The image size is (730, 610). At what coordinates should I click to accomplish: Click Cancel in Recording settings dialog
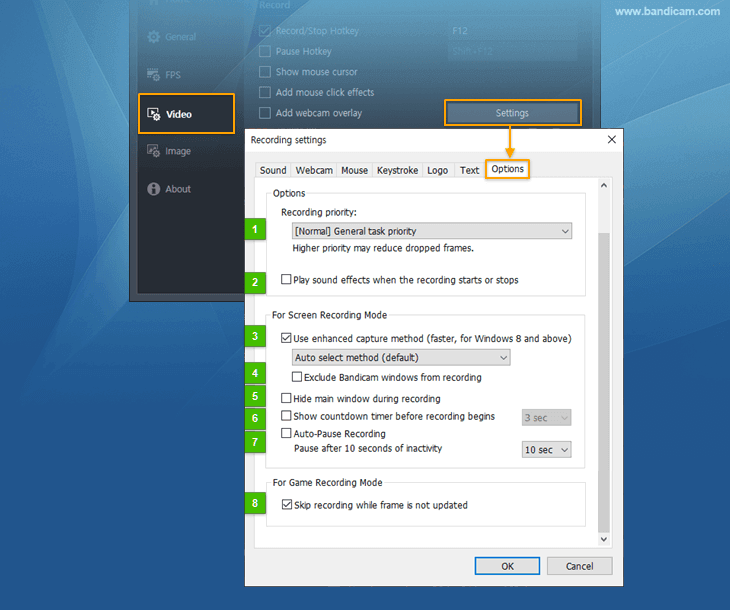(579, 566)
